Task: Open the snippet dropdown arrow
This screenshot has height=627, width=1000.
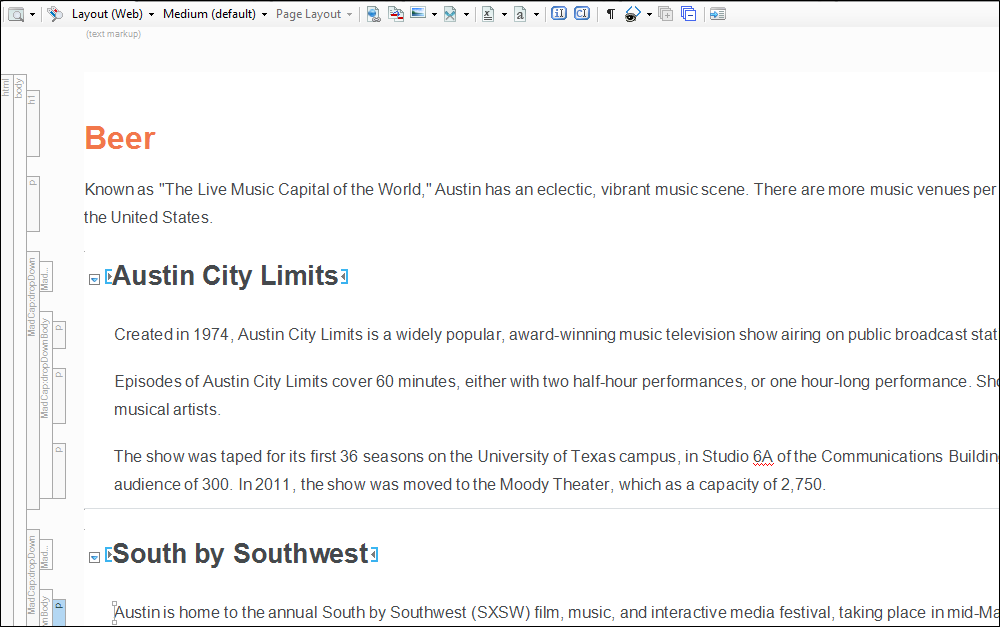Action: click(466, 15)
